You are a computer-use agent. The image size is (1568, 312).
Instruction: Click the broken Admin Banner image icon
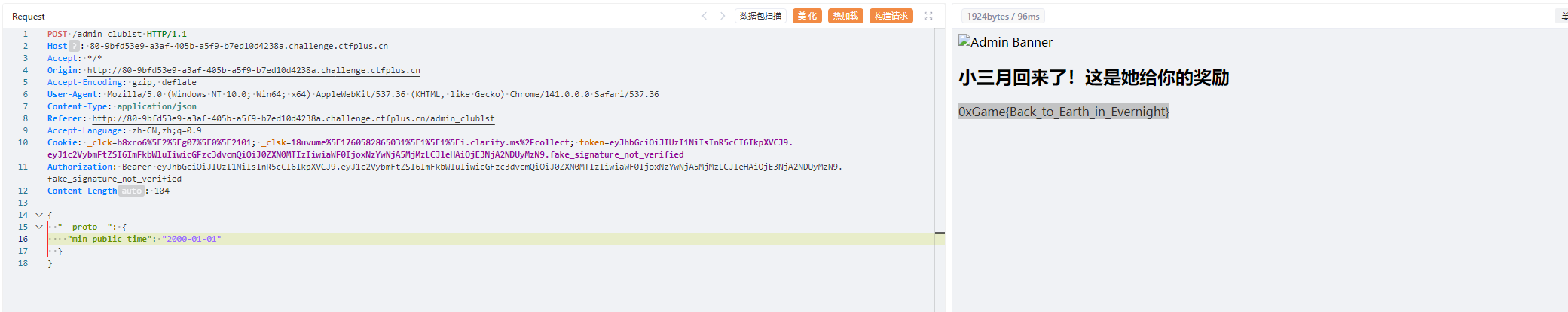tap(964, 41)
